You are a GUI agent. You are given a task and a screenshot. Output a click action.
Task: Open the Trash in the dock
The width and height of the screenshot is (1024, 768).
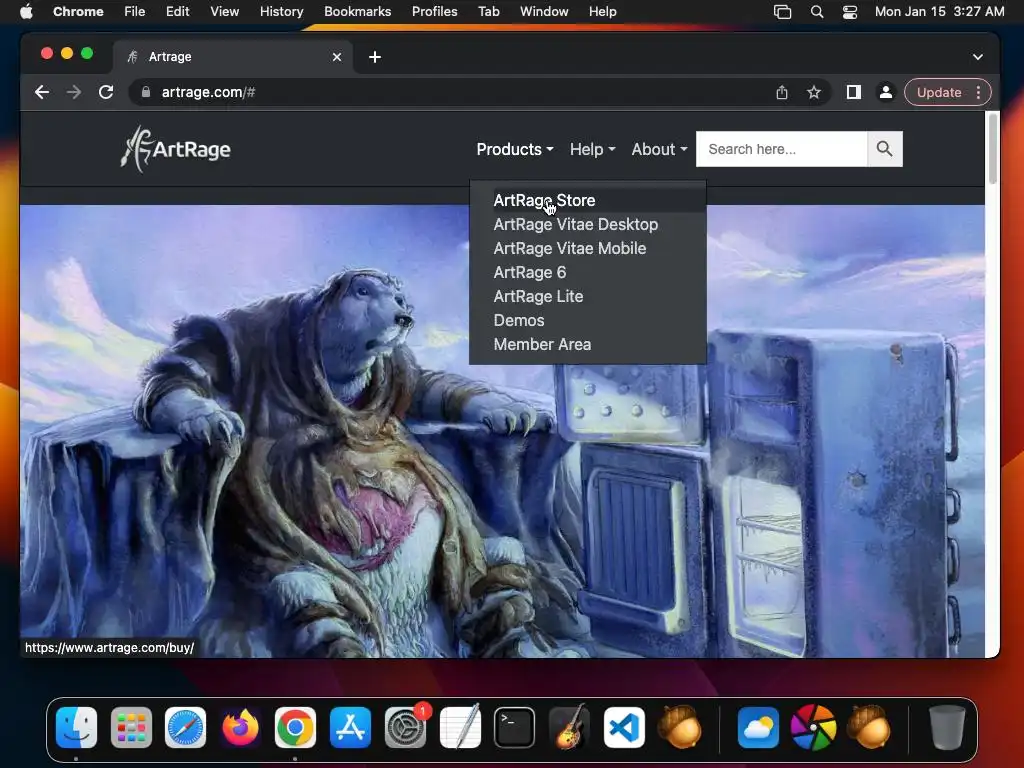point(947,727)
